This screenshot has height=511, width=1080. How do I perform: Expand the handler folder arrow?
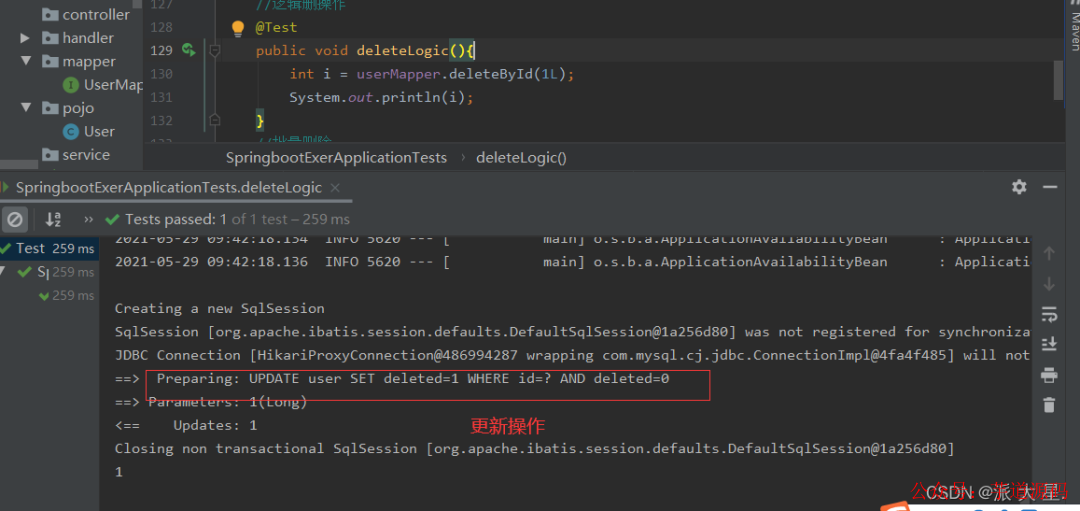coord(25,38)
